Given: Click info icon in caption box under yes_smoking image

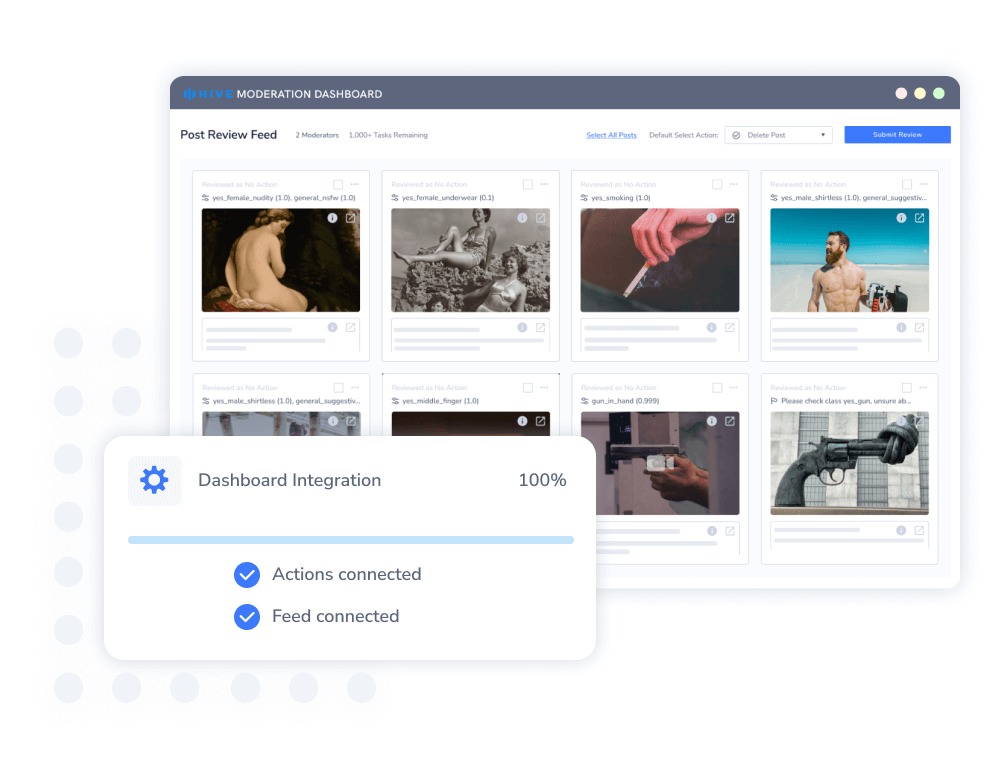Looking at the screenshot, I should [712, 327].
